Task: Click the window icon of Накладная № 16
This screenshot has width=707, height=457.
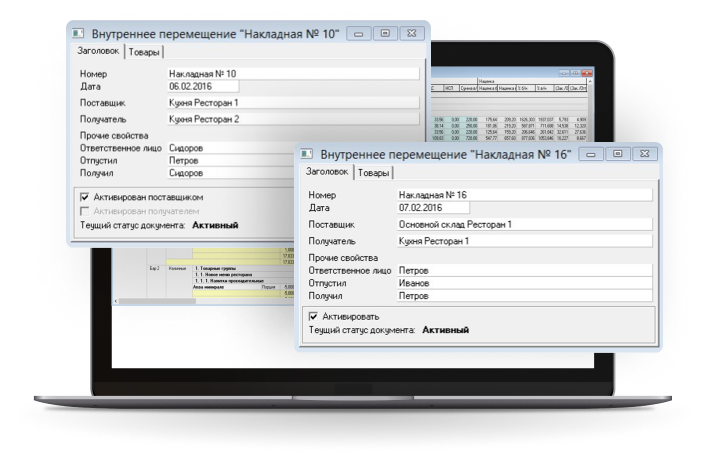Action: 307,154
